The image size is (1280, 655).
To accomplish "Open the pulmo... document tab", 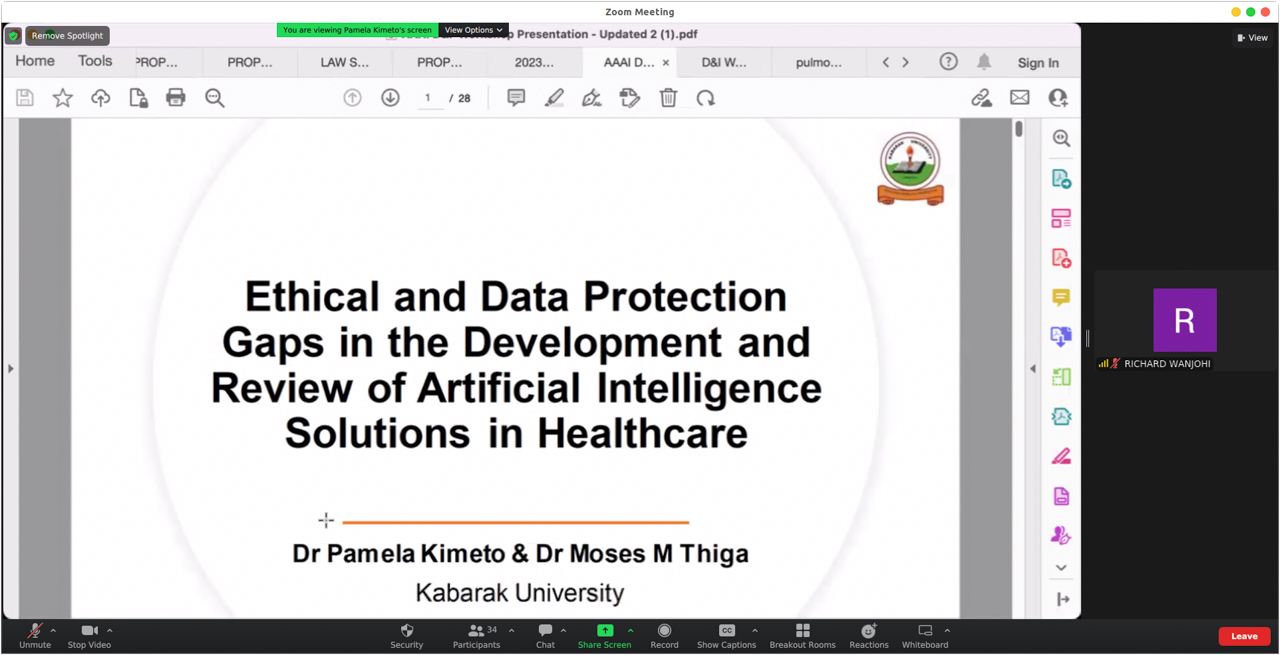I will pos(819,62).
